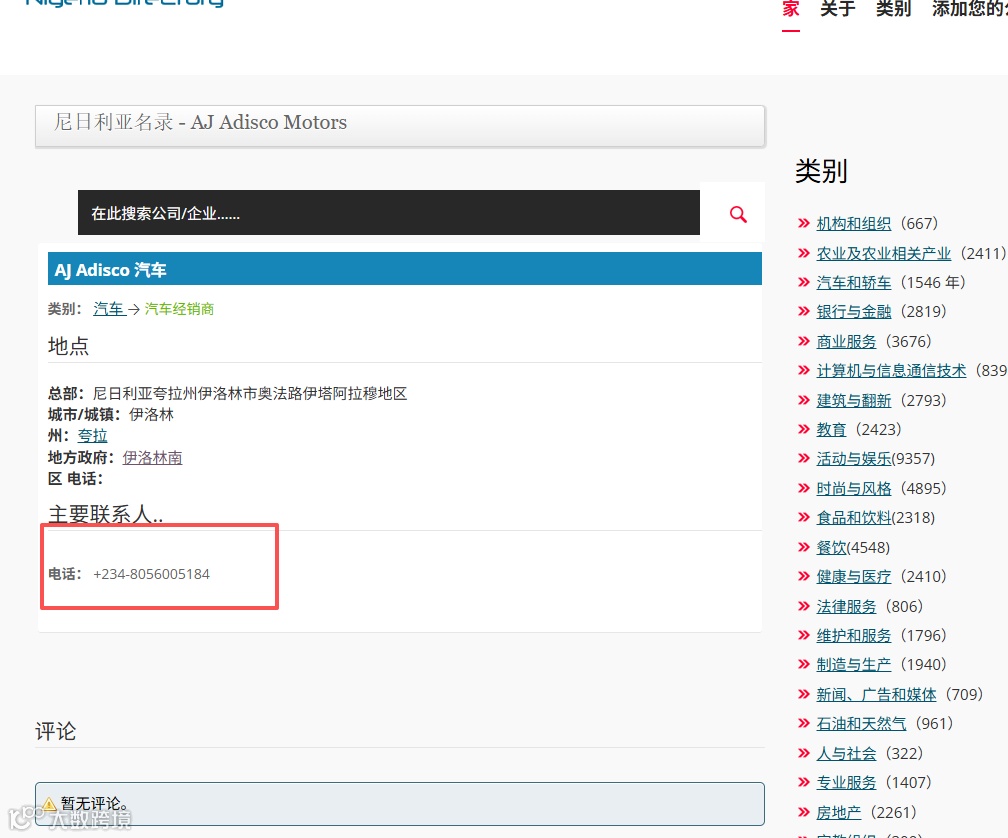This screenshot has width=1008, height=838.
Task: Click the double-arrow icon beside 教育
Action: [804, 429]
